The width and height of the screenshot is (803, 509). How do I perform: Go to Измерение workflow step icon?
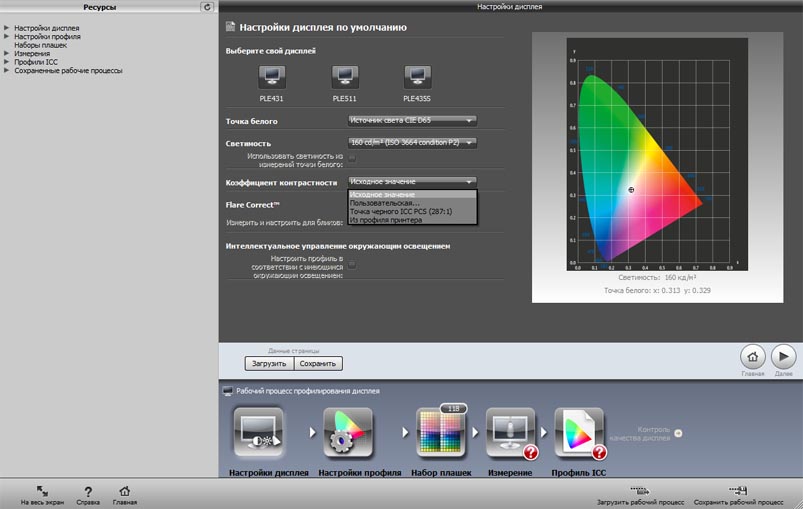pos(511,434)
